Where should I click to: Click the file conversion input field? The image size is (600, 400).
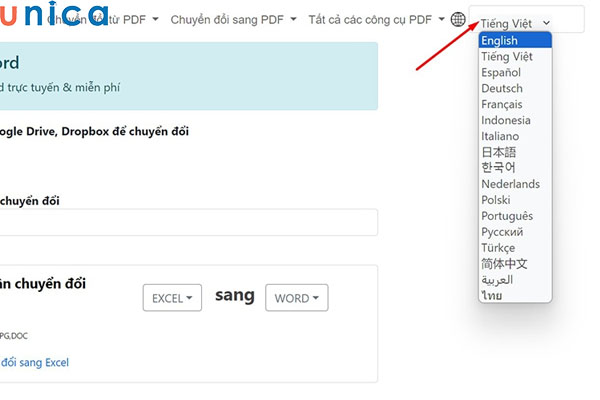coord(188,223)
